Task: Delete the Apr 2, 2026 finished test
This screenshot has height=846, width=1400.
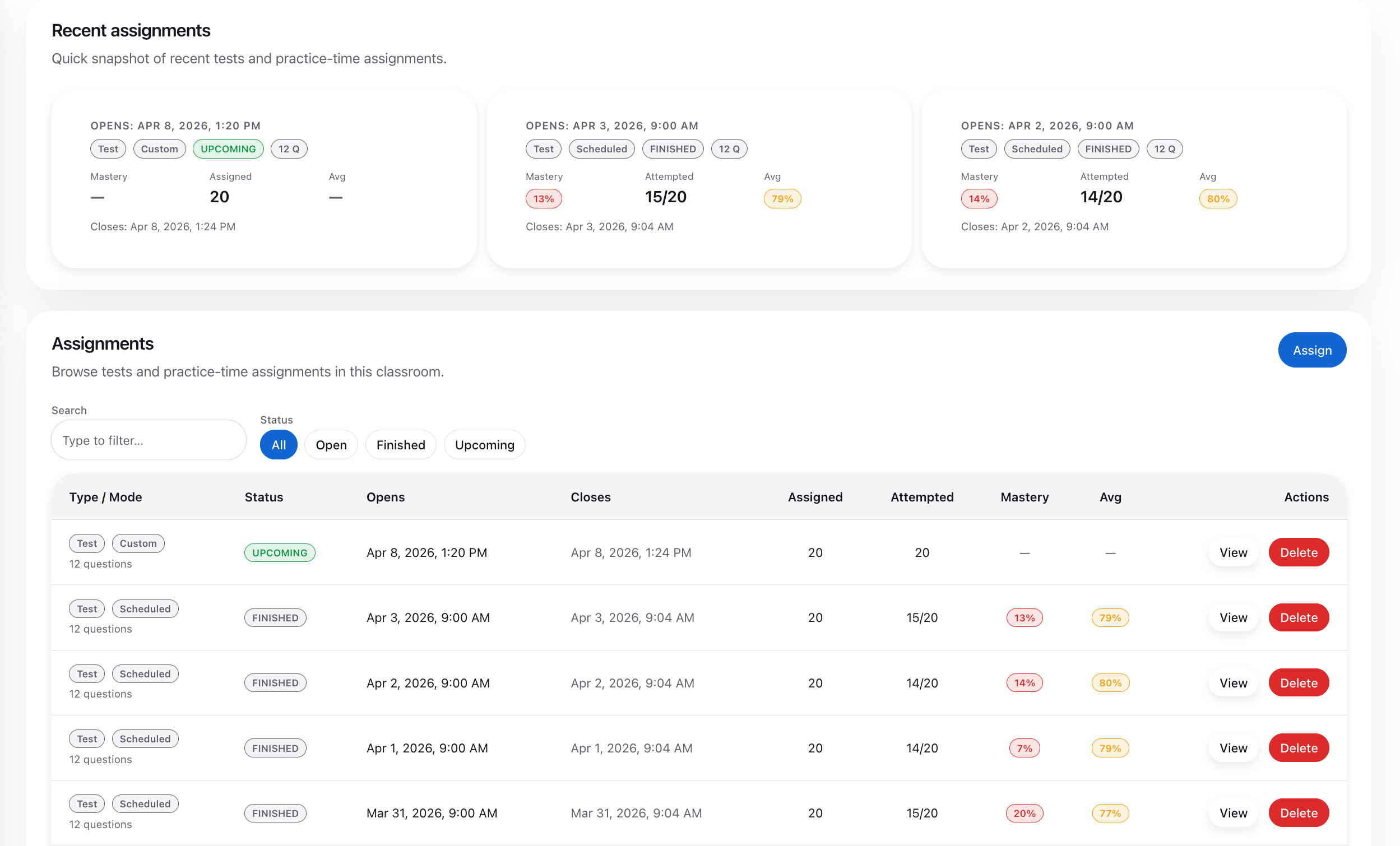Action: (x=1299, y=683)
